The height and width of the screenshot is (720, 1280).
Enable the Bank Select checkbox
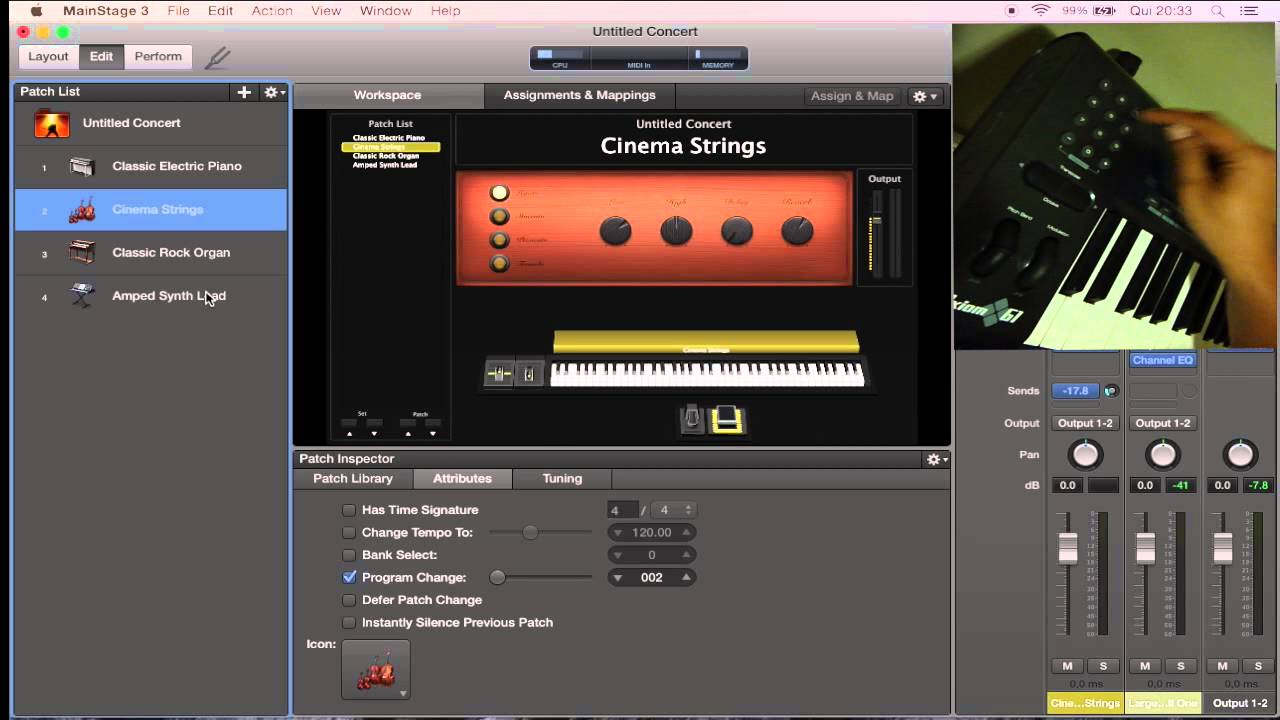(x=349, y=555)
